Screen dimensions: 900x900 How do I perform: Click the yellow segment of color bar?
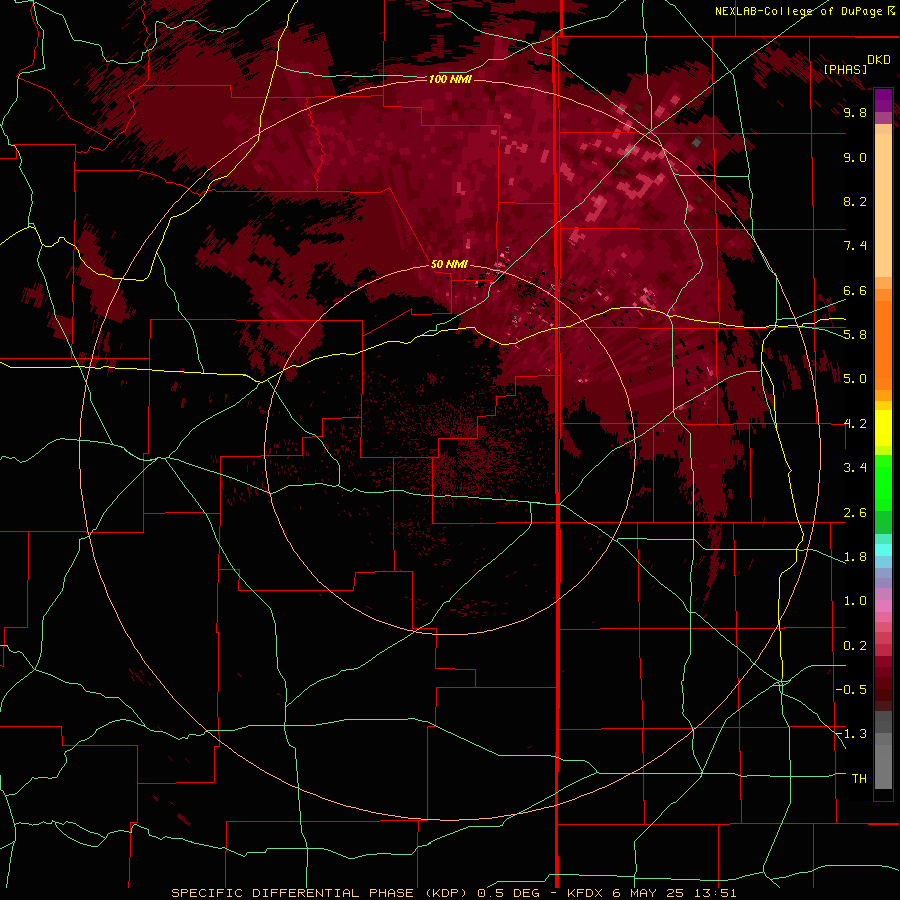coord(883,428)
